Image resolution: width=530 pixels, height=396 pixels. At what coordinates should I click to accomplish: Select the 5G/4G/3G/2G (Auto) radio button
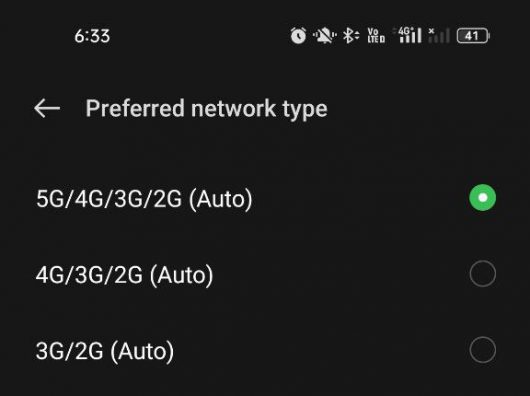[x=483, y=198]
